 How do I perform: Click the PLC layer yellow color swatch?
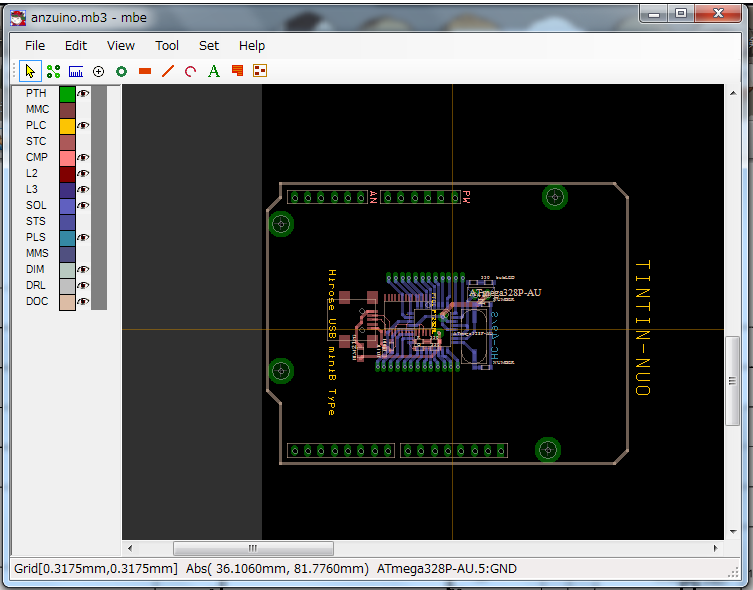pos(67,126)
